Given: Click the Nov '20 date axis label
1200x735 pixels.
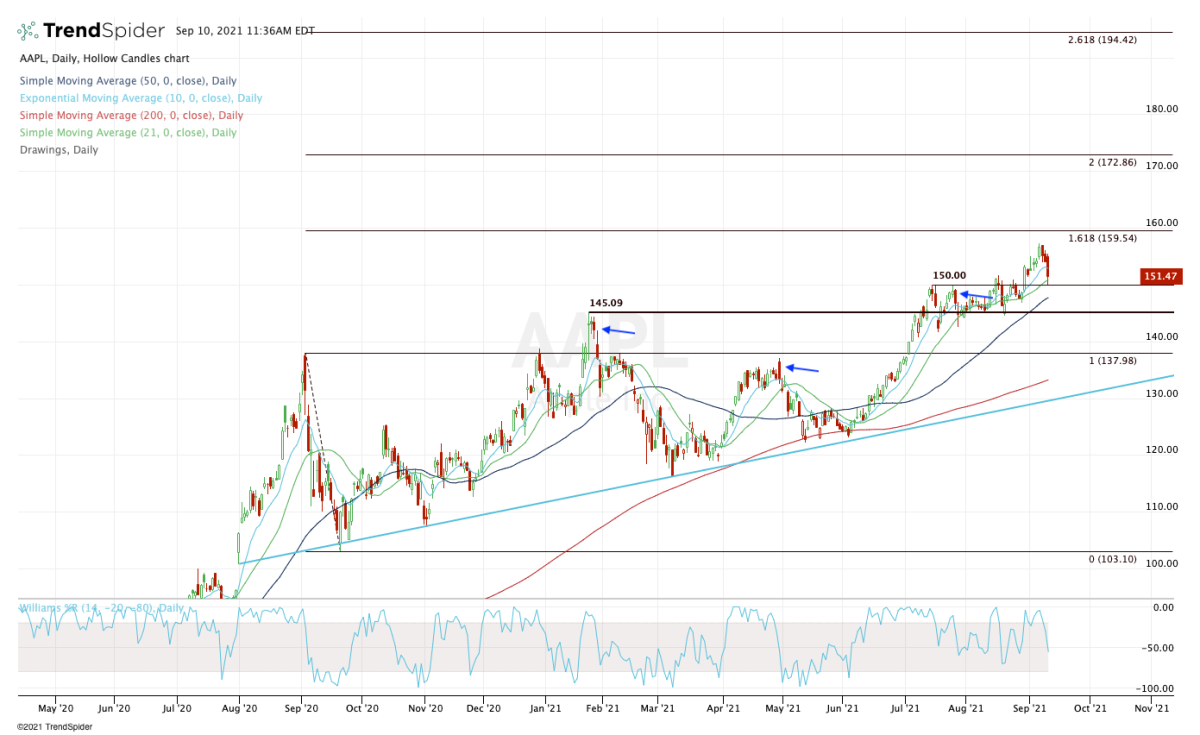Looking at the screenshot, I should click(x=425, y=708).
